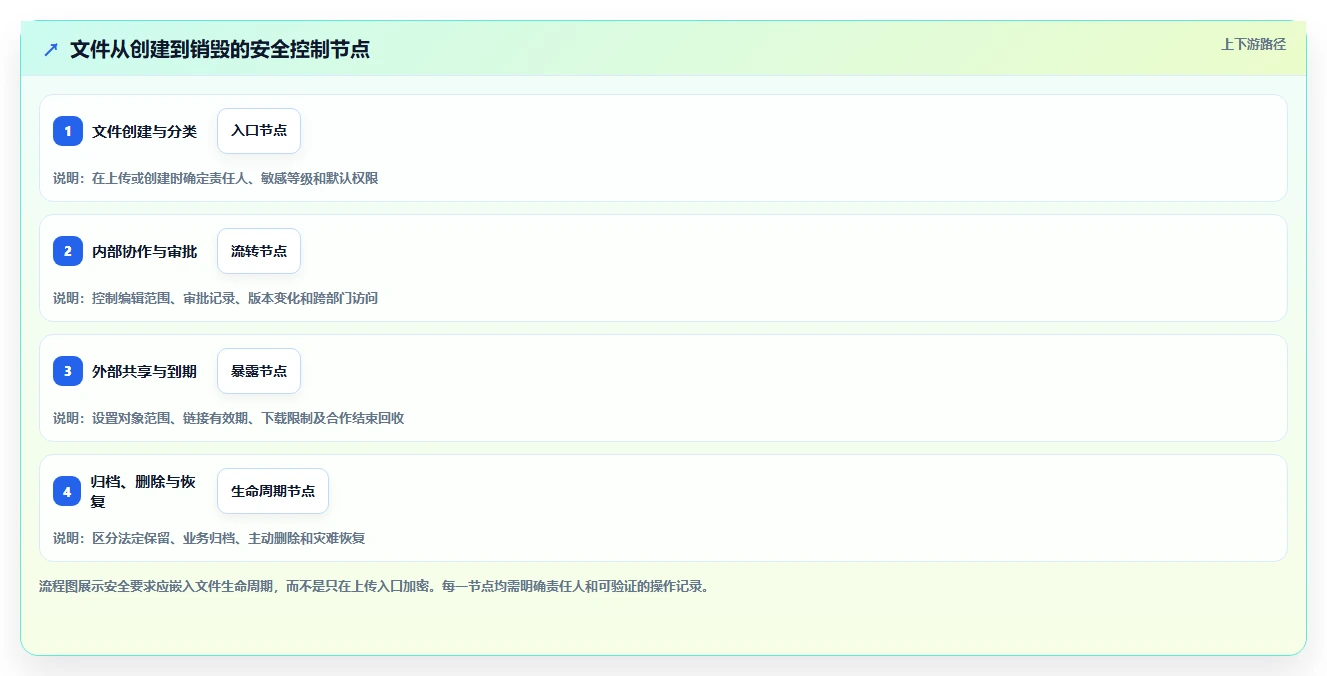Click step number 4 badge
Screen dimensions: 1327x676
[x=68, y=491]
